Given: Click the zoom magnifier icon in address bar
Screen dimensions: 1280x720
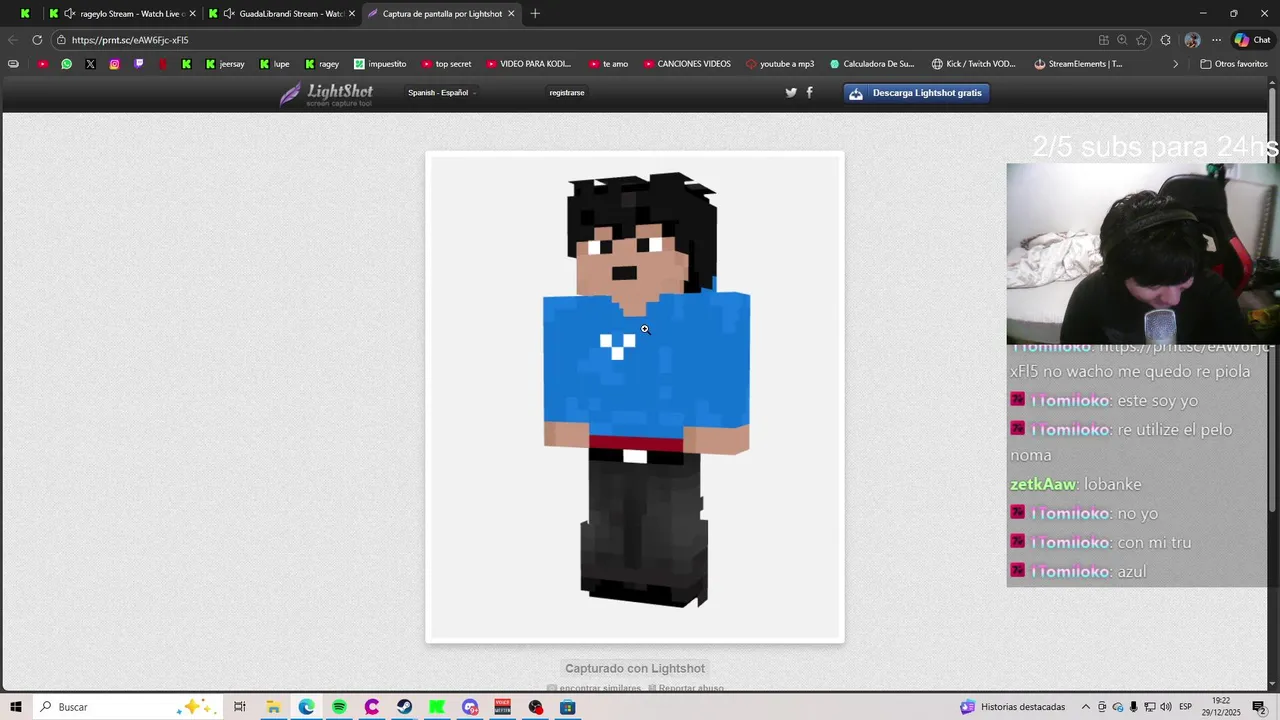Looking at the screenshot, I should click(1122, 40).
